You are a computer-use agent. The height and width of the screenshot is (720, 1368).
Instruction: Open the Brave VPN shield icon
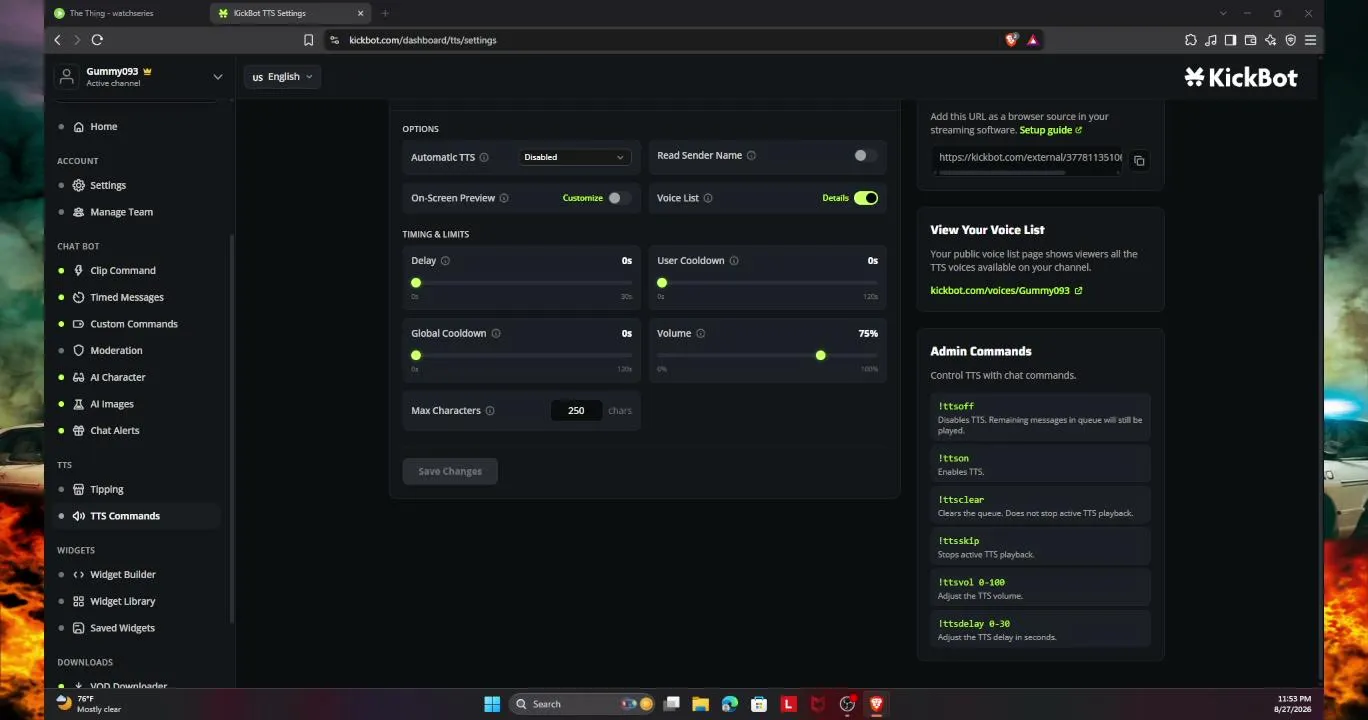(1290, 40)
